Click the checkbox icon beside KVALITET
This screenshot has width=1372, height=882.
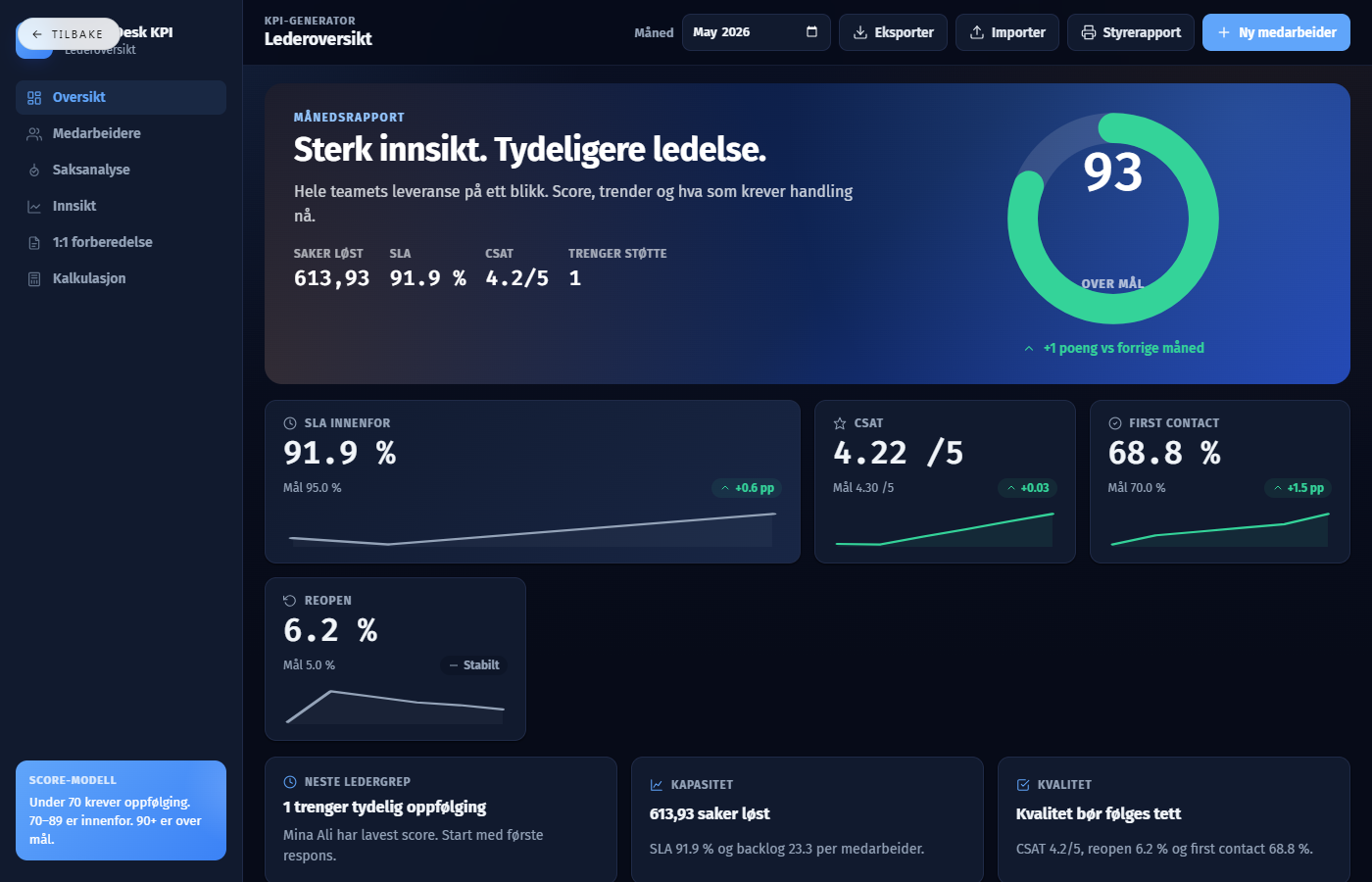(x=1023, y=785)
